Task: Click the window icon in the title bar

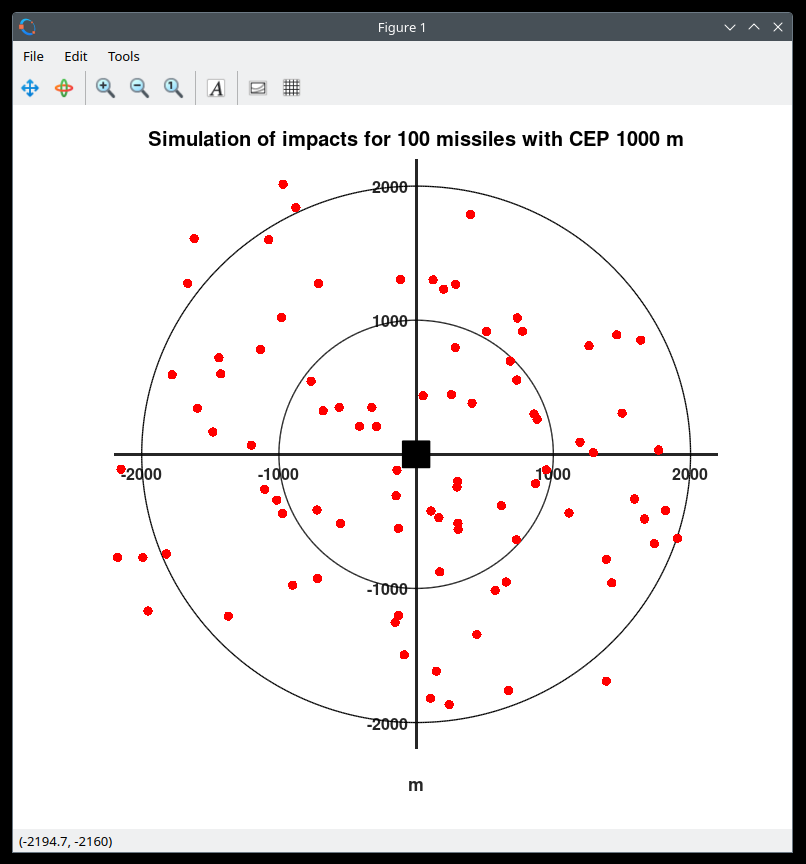Action: [27, 27]
